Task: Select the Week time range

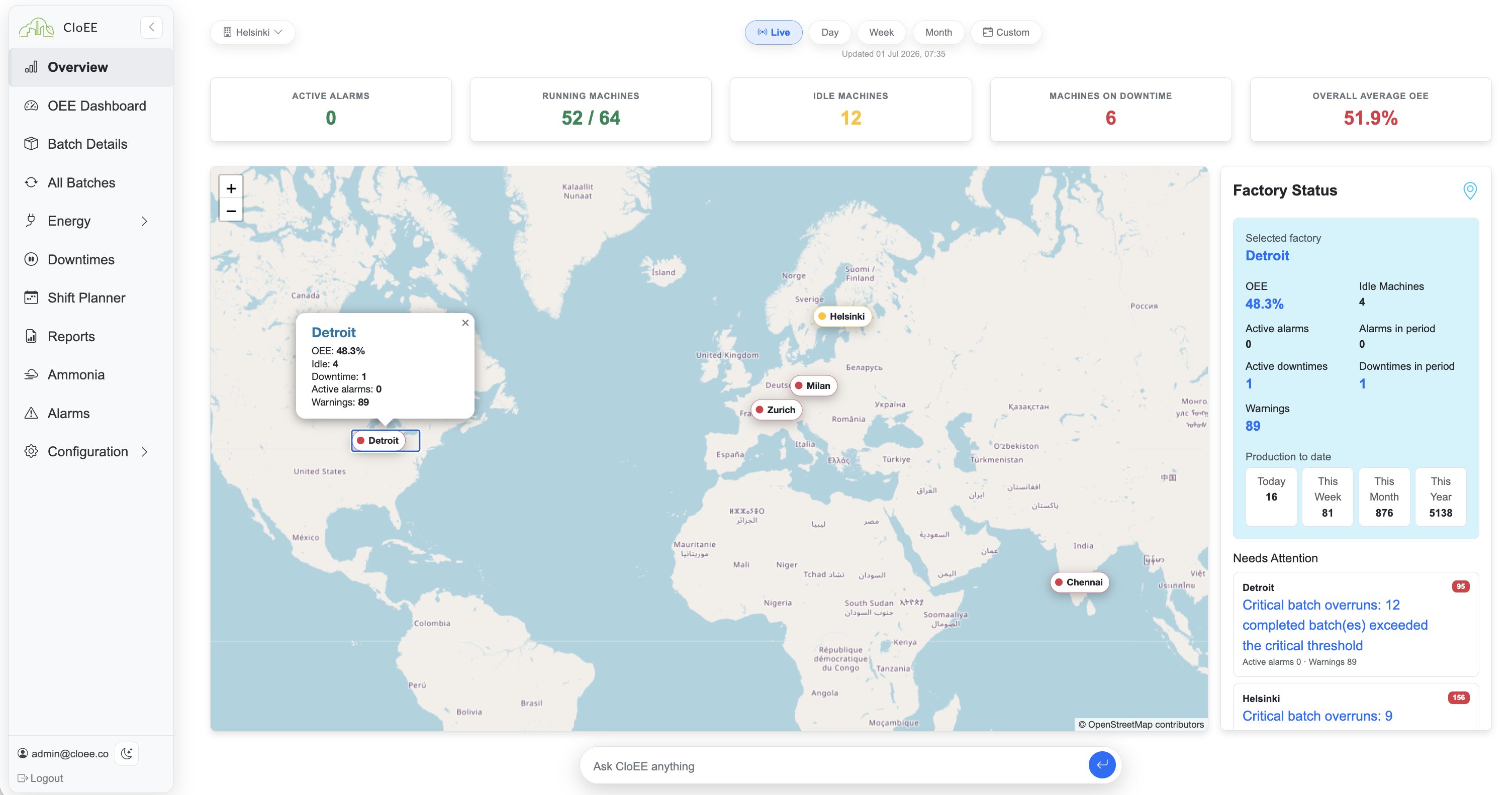Action: (881, 32)
